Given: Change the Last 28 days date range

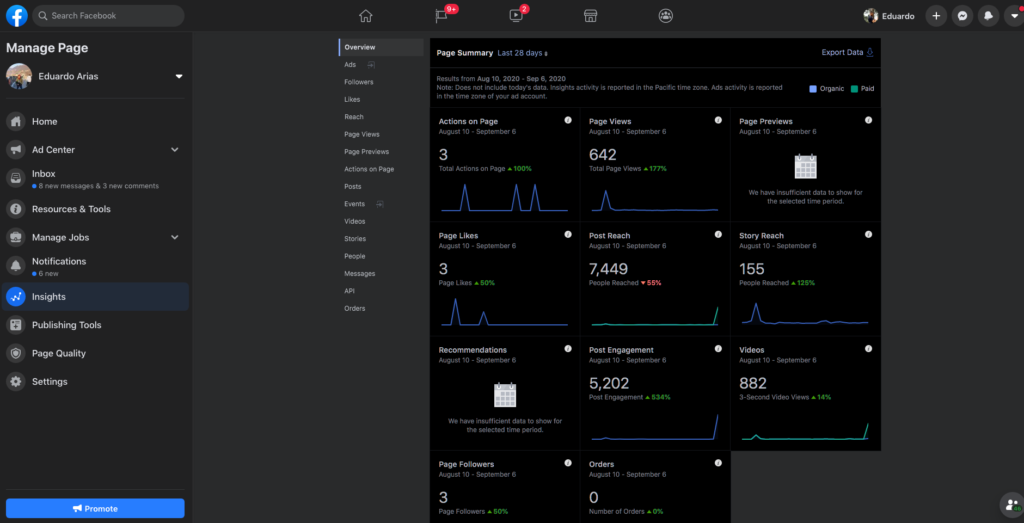Looking at the screenshot, I should [522, 53].
